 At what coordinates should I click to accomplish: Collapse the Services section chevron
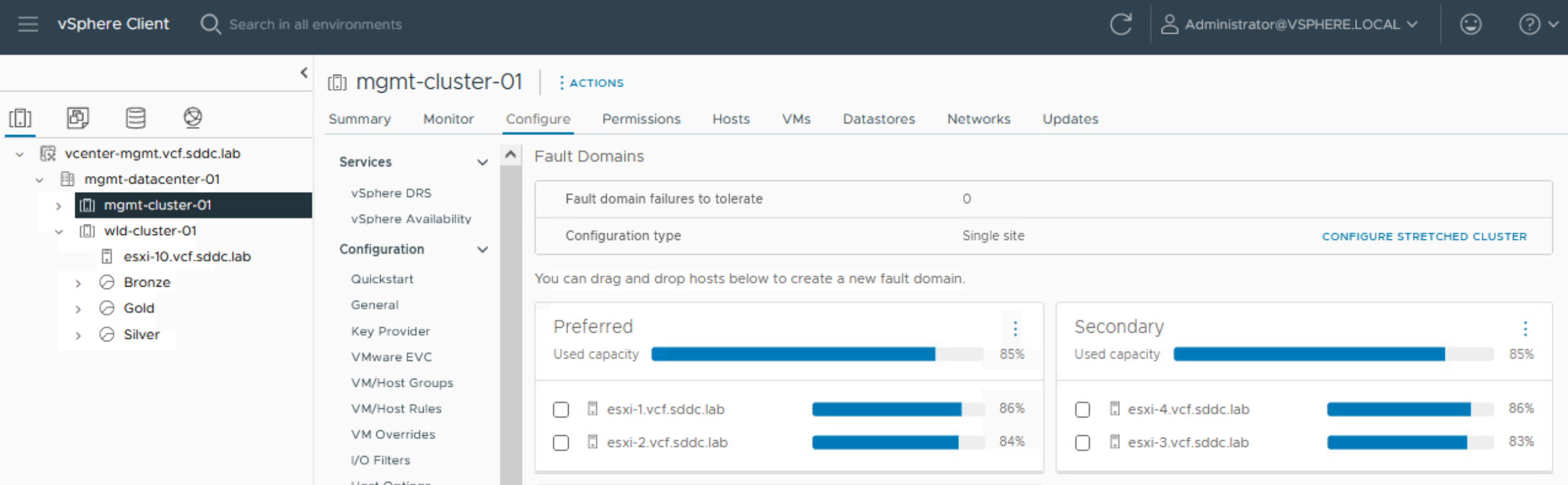482,162
